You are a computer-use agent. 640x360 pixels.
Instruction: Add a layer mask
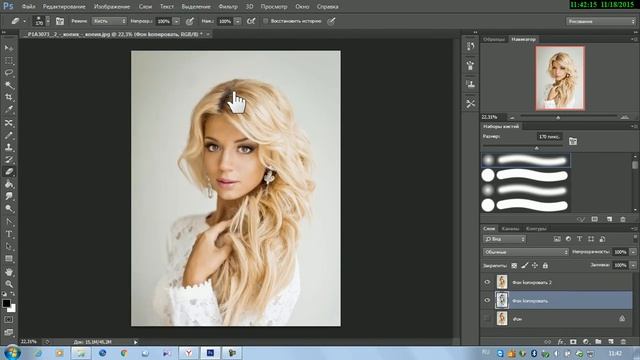573,342
